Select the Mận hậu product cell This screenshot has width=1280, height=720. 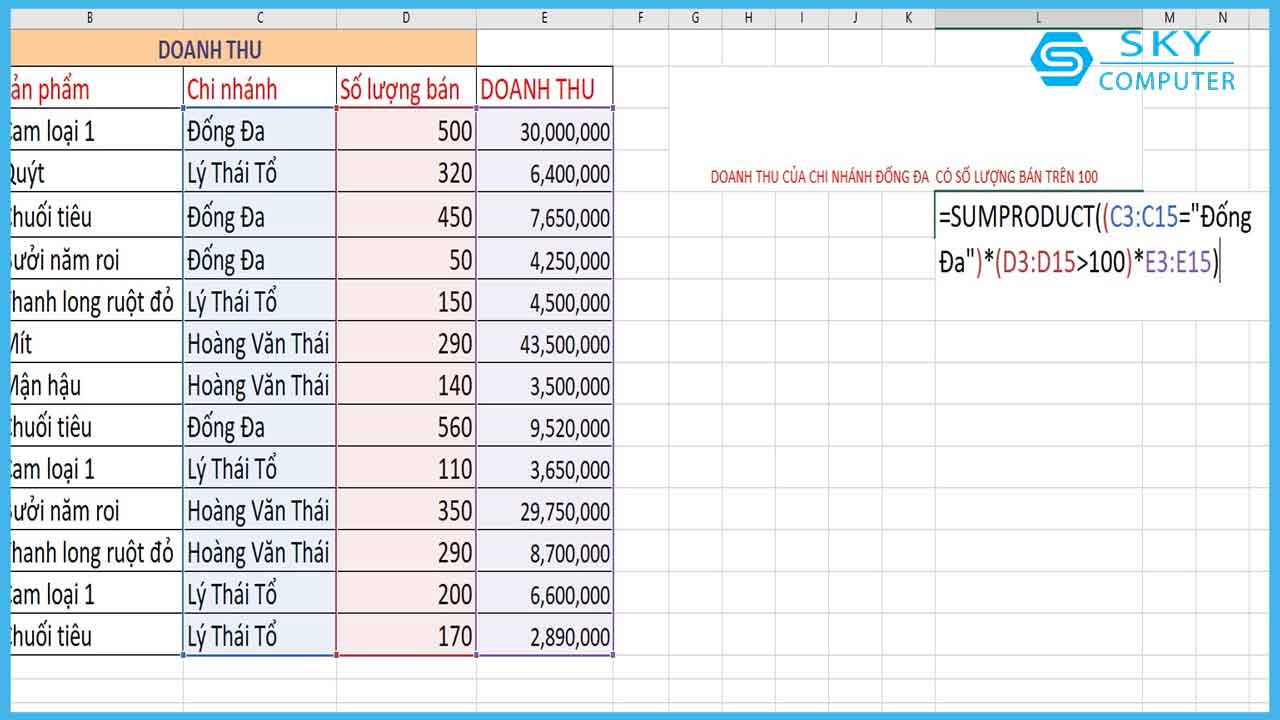click(96, 384)
